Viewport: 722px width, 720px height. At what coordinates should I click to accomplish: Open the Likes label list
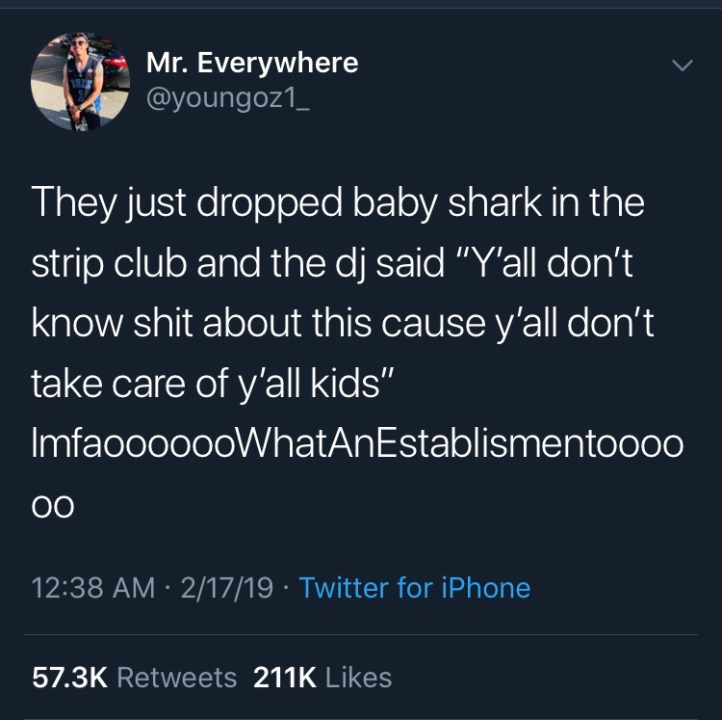click(x=359, y=678)
